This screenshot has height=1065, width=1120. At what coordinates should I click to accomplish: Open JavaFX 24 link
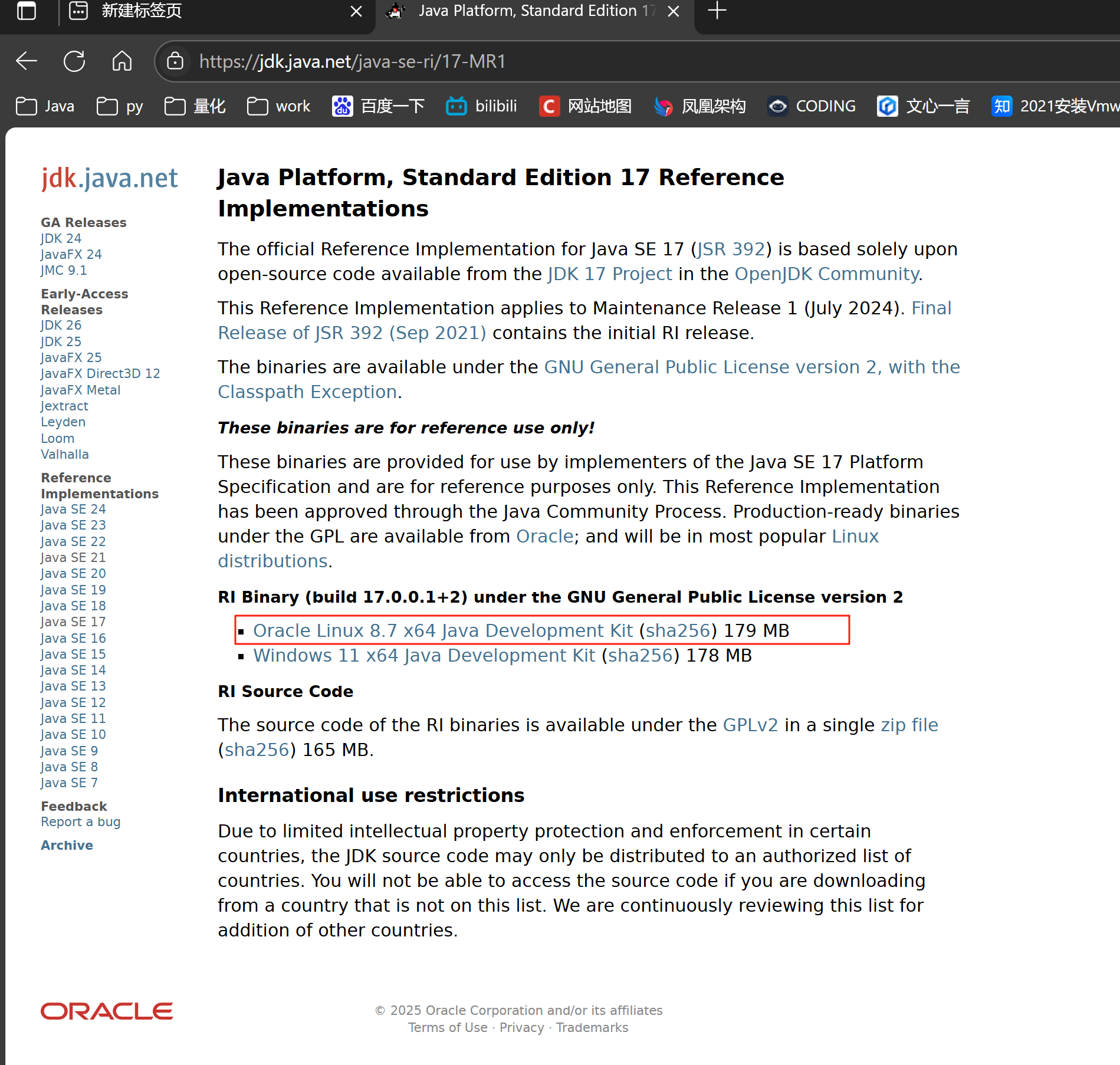click(71, 254)
